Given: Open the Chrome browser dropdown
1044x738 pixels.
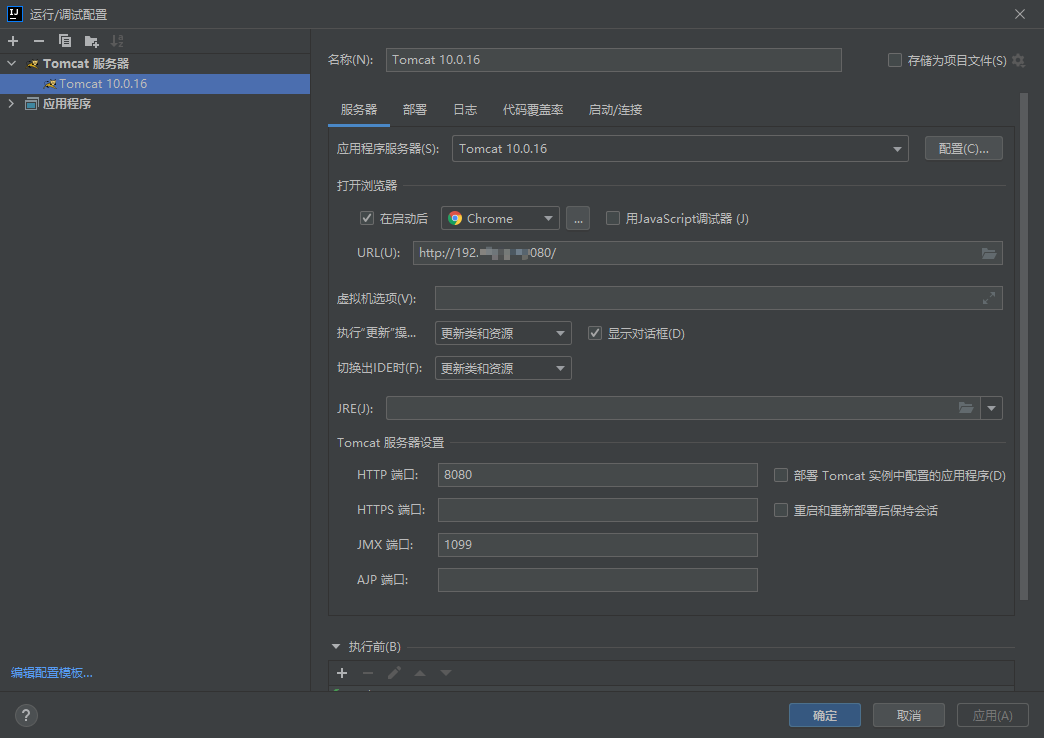Looking at the screenshot, I should [500, 218].
